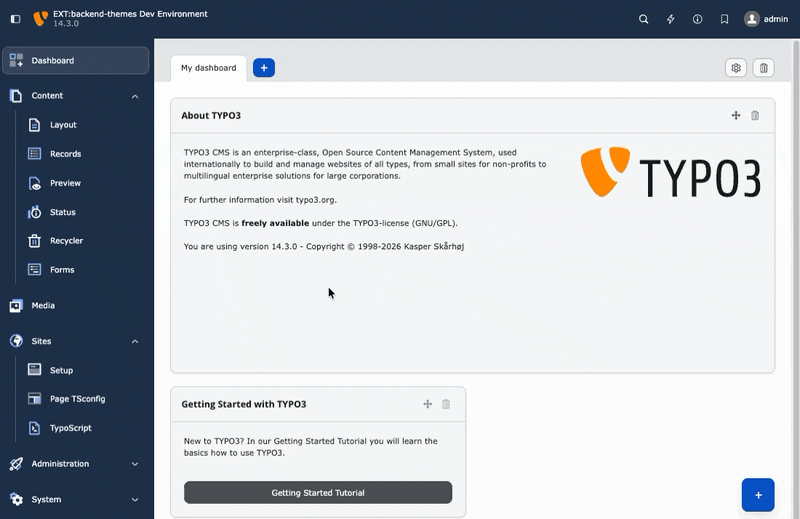Image resolution: width=800 pixels, height=519 pixels.
Task: Open the search icon in top bar
Action: coord(643,19)
